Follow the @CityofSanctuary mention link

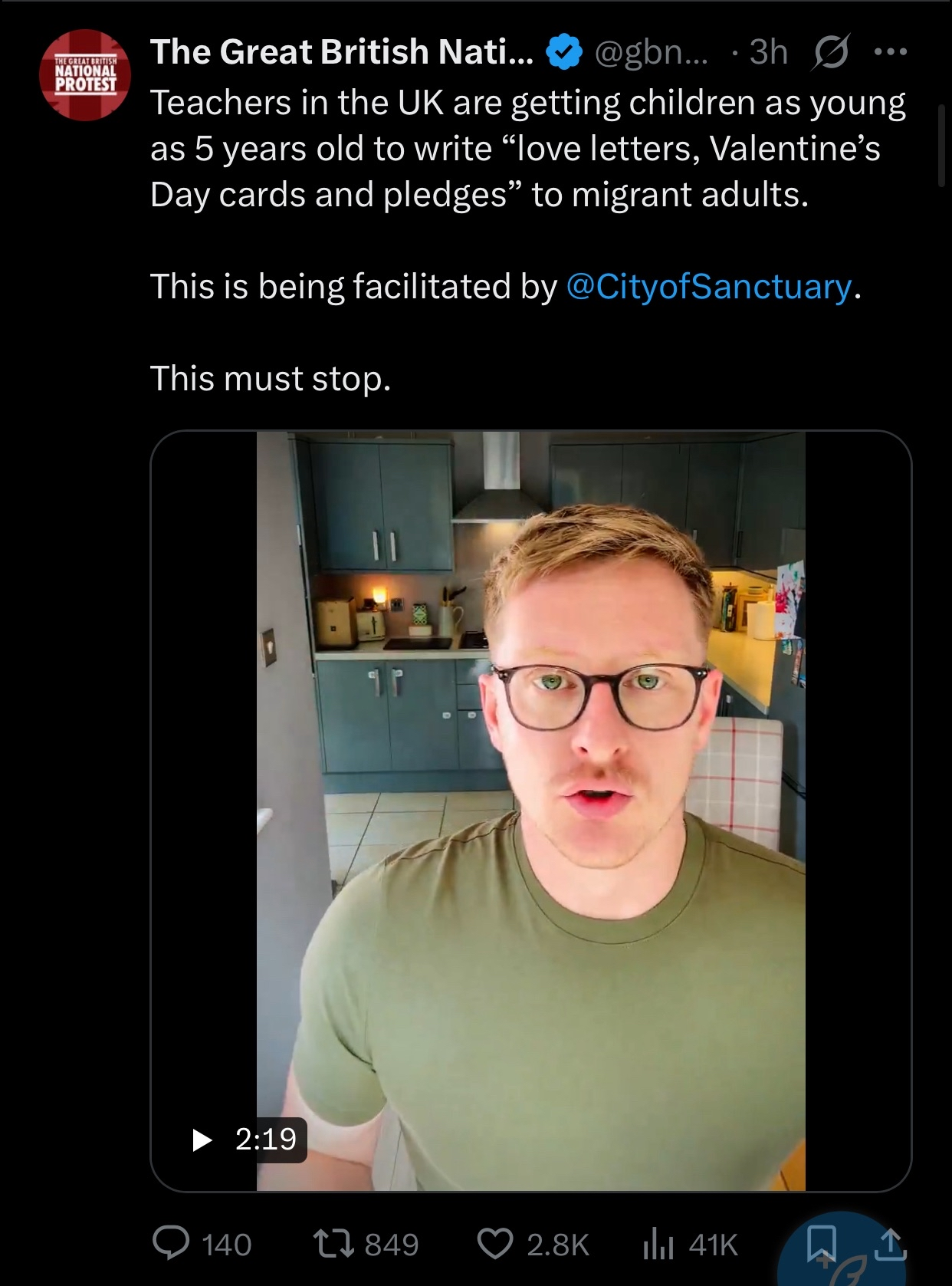click(x=709, y=286)
